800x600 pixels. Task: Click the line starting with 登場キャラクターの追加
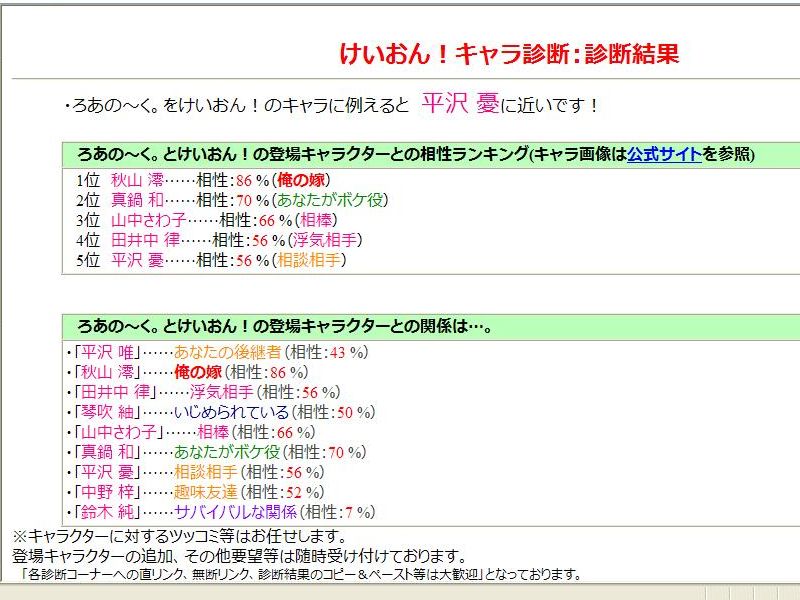(x=240, y=556)
